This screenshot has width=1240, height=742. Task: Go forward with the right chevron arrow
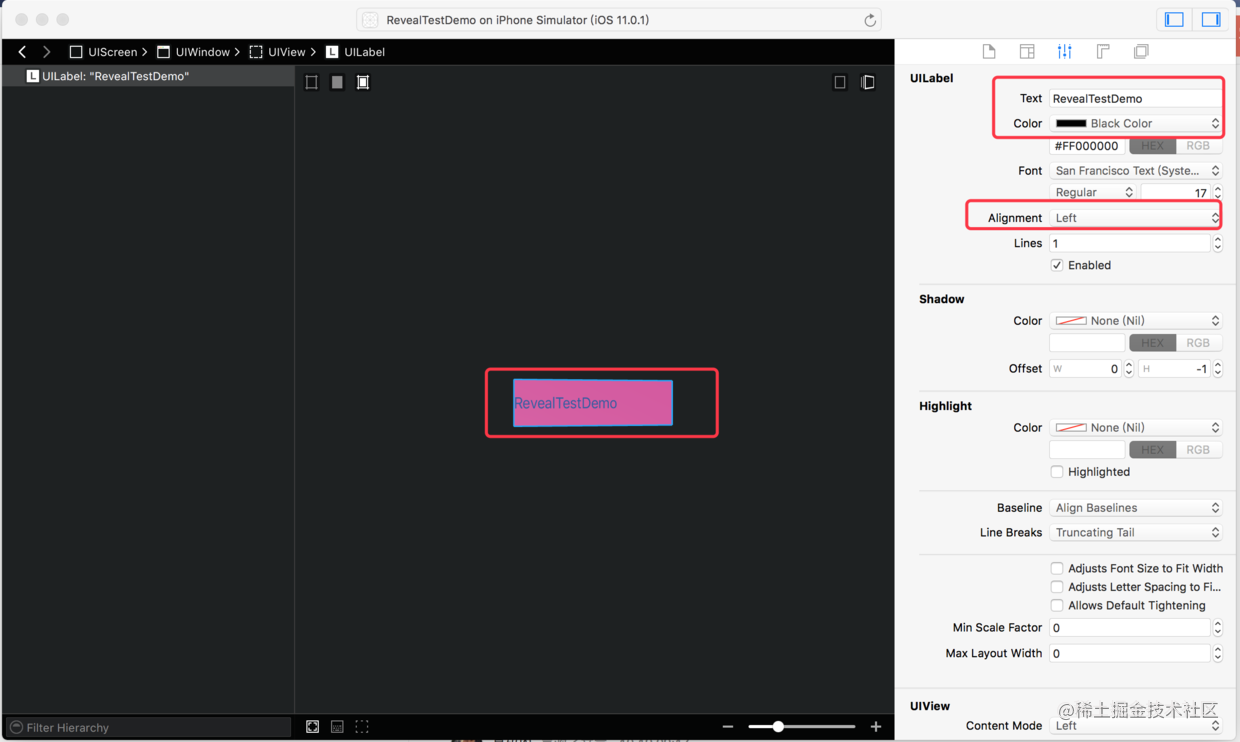point(46,52)
